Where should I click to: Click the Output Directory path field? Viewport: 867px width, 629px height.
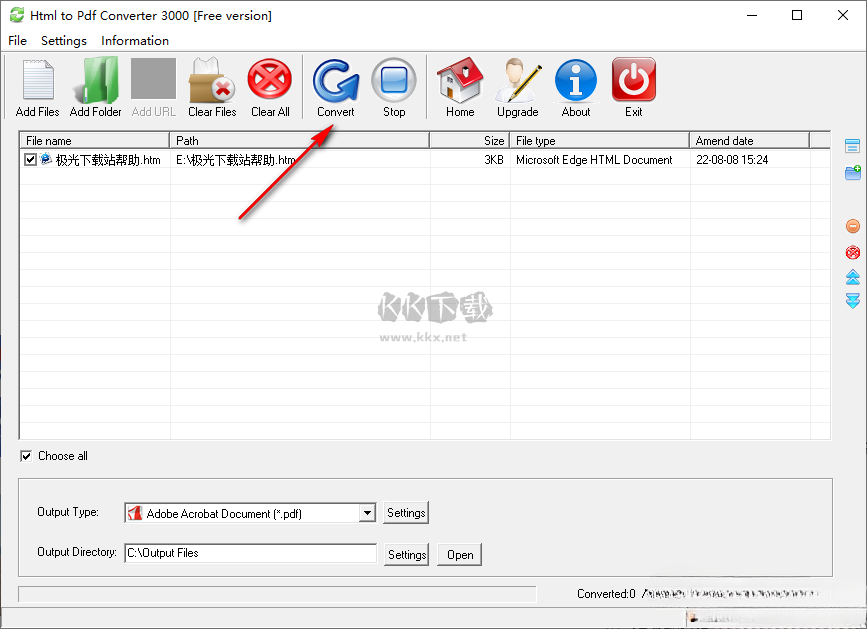250,553
